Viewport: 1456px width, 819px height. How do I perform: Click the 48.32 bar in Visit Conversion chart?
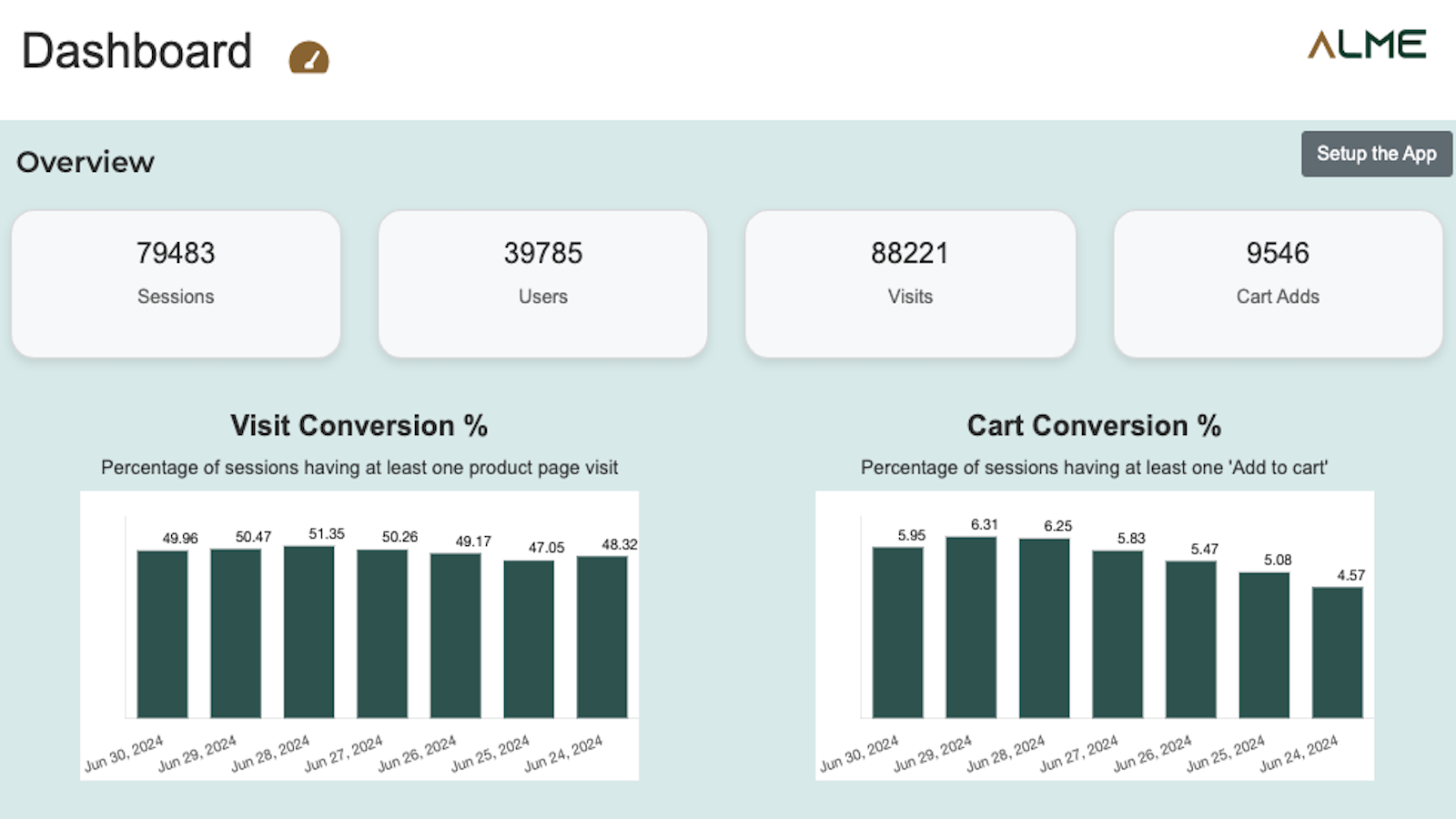[602, 637]
